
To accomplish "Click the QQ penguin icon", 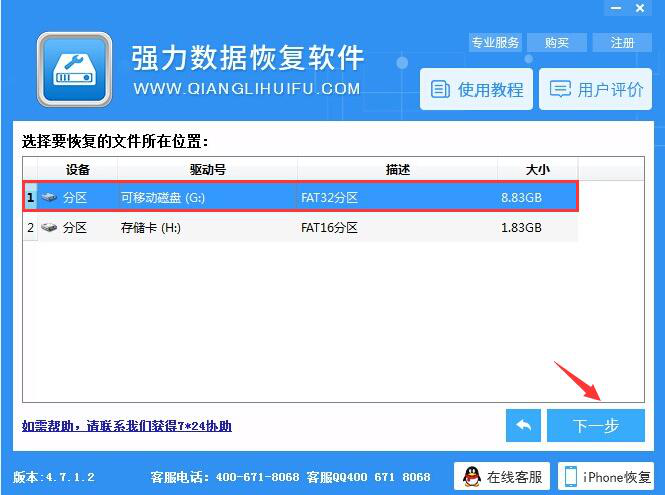I will tap(471, 477).
